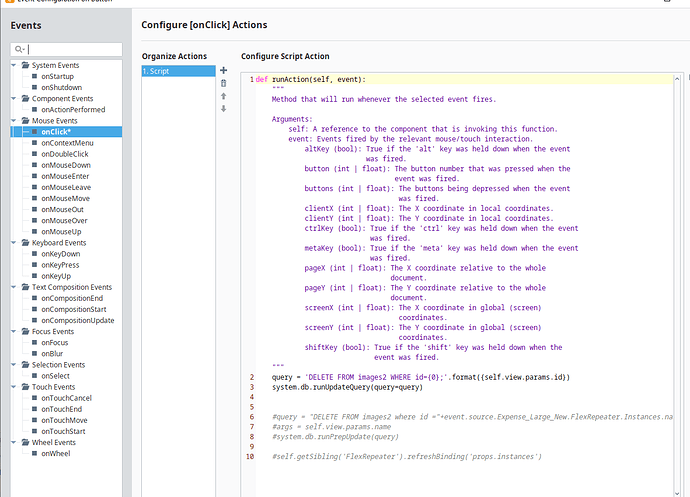Viewport: 690px width, 497px height.
Task: Place cursor on '#system.db.runPrepUpdate(query)' comment line
Action: pos(335,437)
